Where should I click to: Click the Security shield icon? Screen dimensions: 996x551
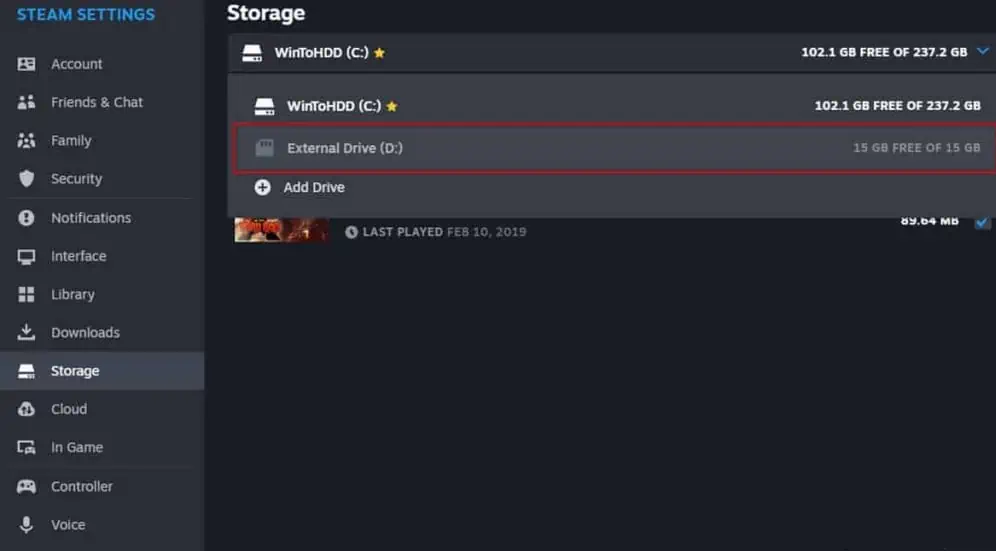tap(27, 179)
